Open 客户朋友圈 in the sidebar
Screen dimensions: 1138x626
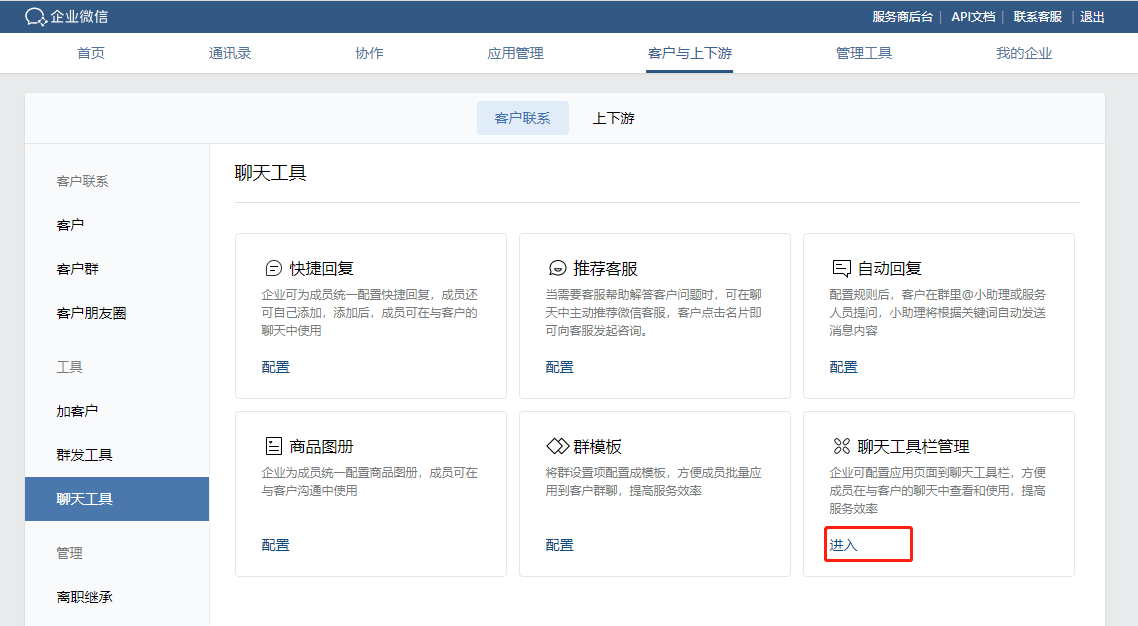point(91,313)
